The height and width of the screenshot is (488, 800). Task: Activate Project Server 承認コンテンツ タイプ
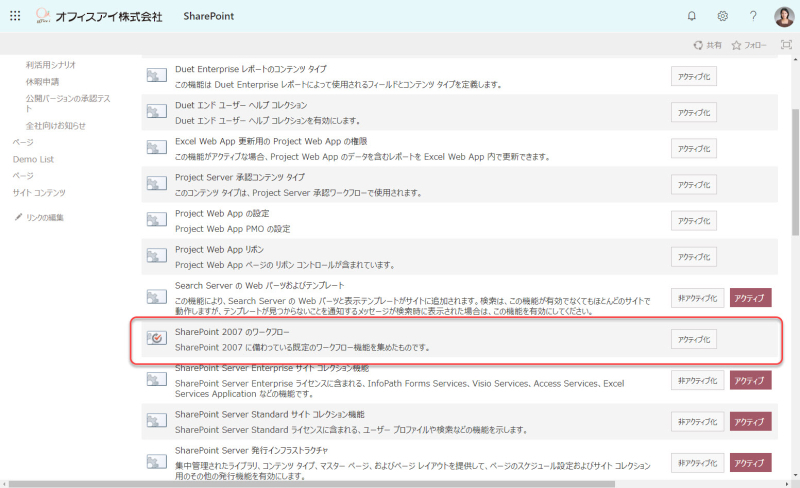click(694, 185)
